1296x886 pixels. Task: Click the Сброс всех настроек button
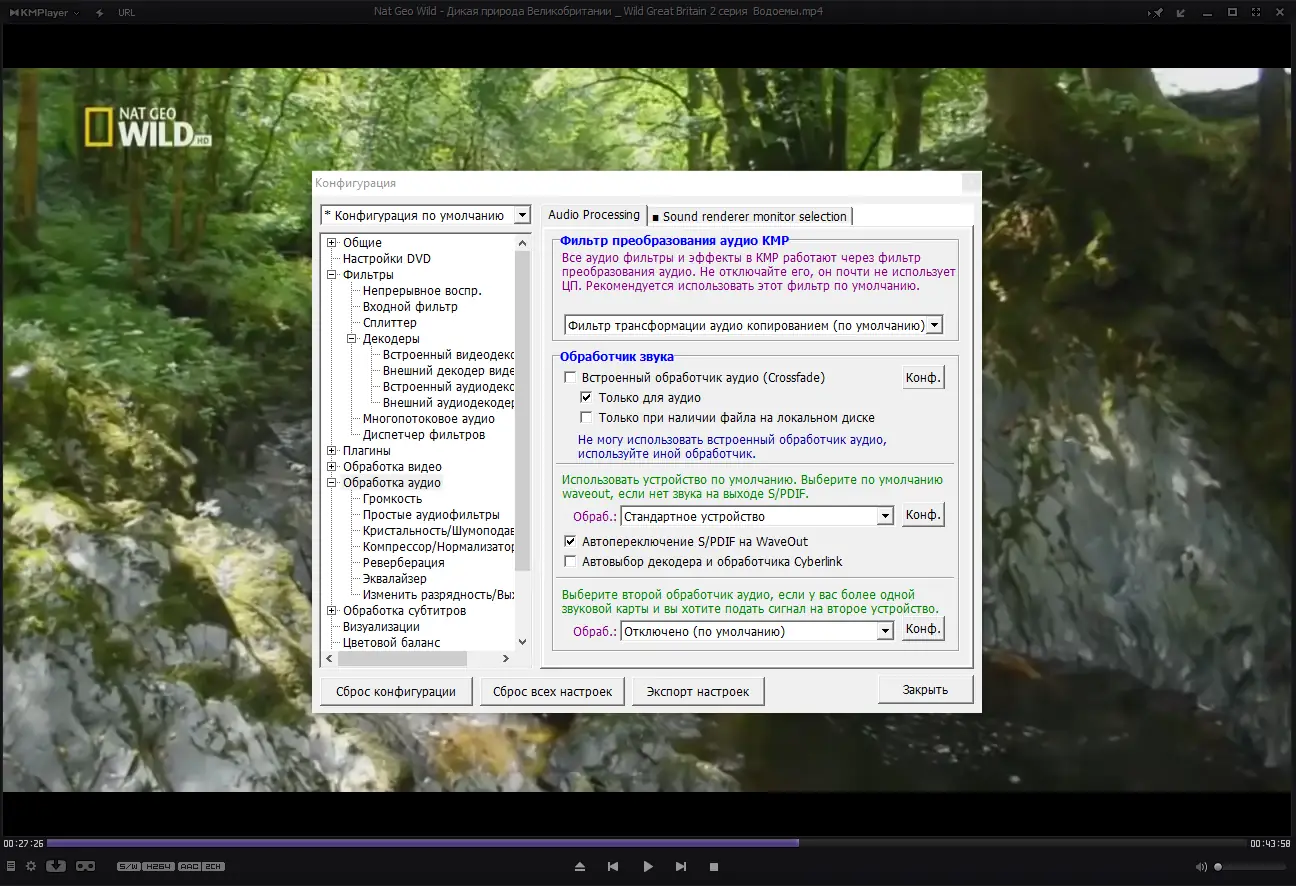[553, 691]
